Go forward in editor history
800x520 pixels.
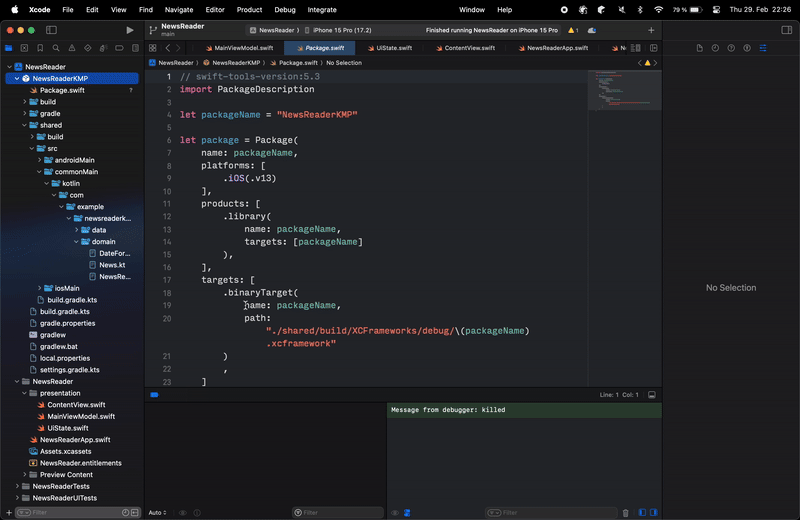pyautogui.click(x=178, y=48)
